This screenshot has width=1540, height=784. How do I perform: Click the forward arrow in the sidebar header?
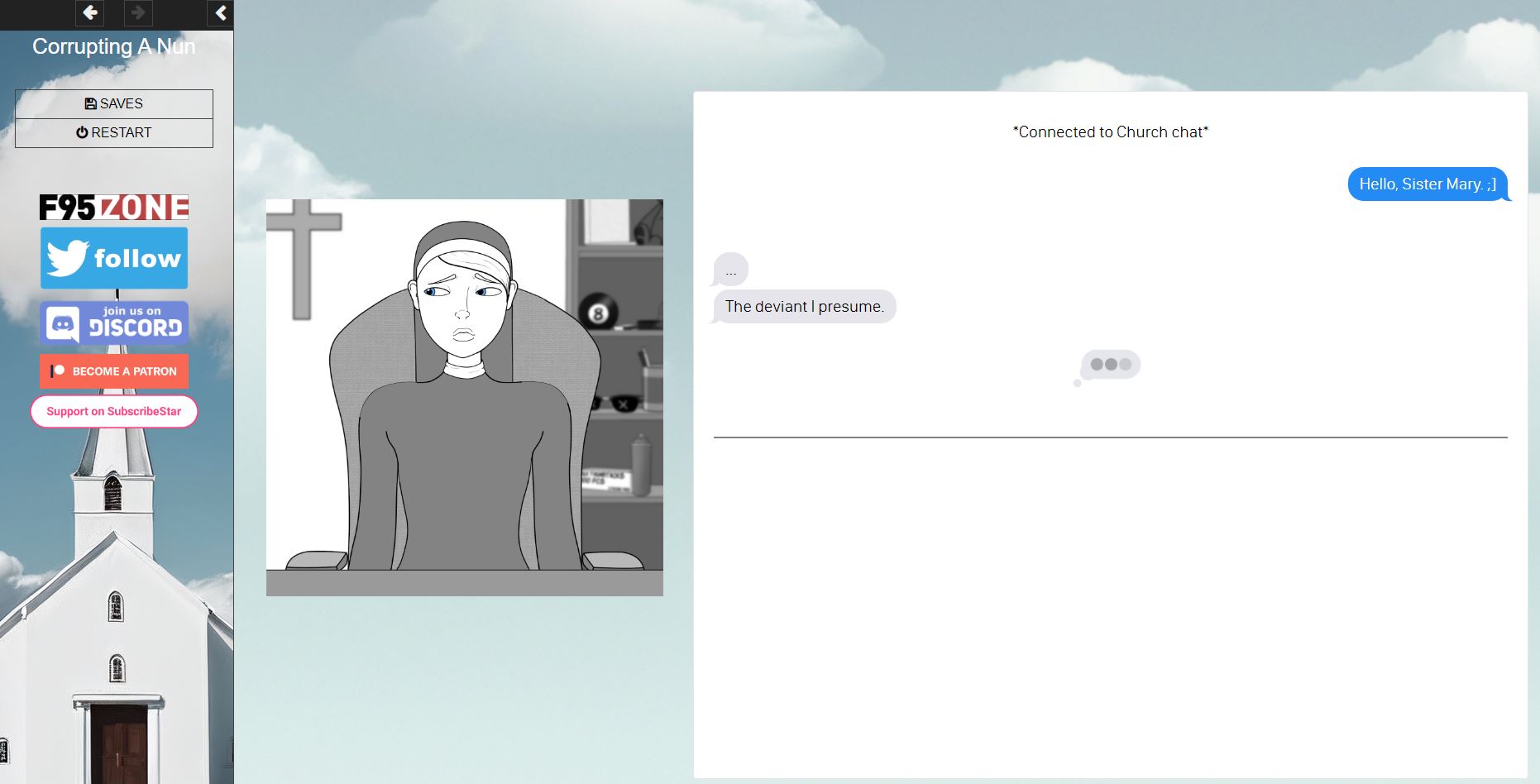[138, 13]
